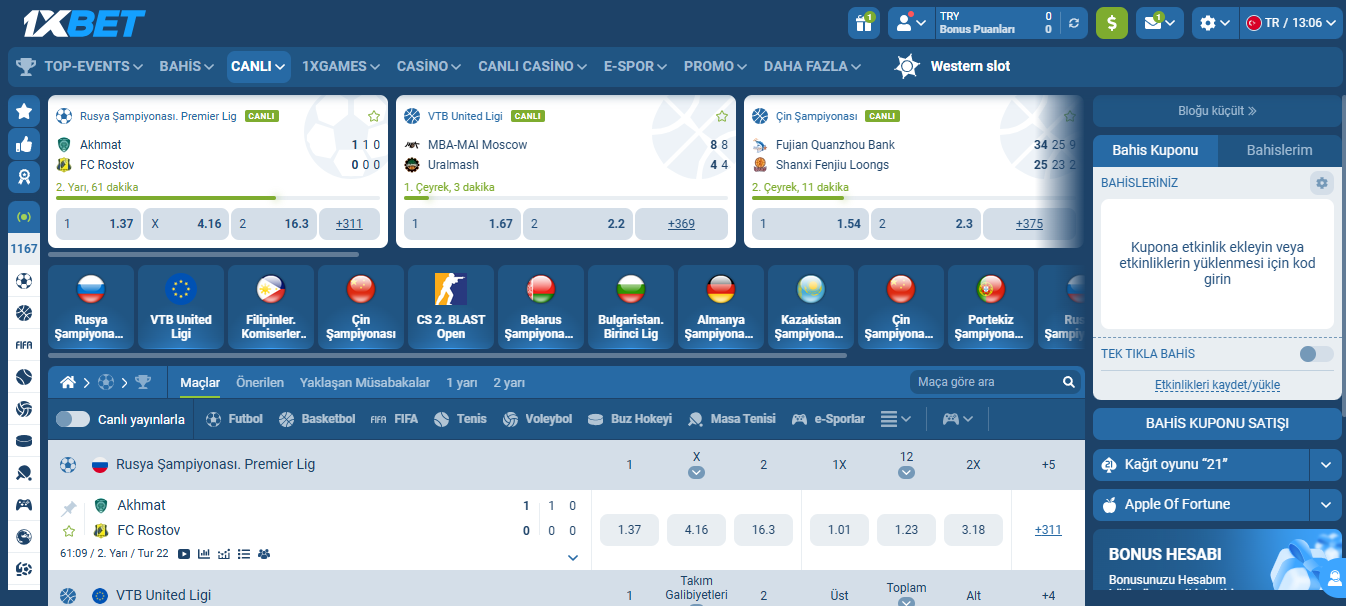Open the TR language selector
The width and height of the screenshot is (1346, 606).
(x=1291, y=23)
